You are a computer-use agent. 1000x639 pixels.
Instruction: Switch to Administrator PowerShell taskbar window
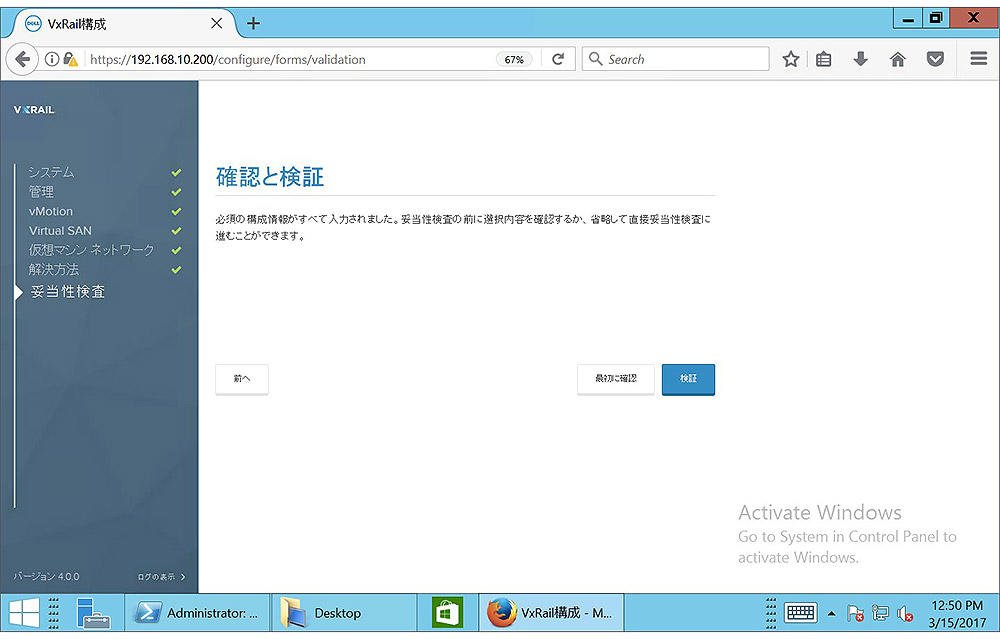pos(197,613)
